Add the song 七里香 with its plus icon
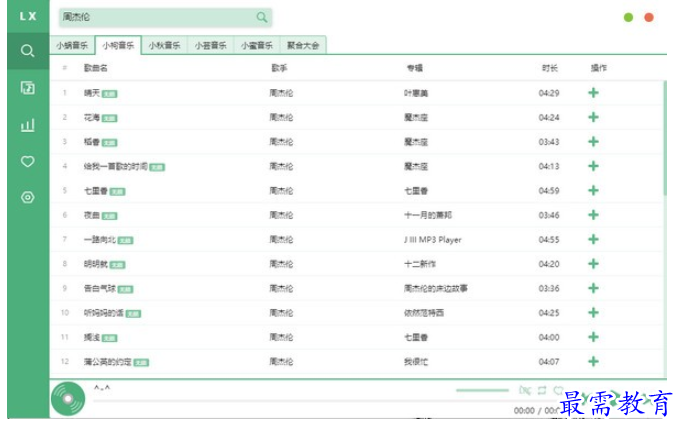 [593, 190]
